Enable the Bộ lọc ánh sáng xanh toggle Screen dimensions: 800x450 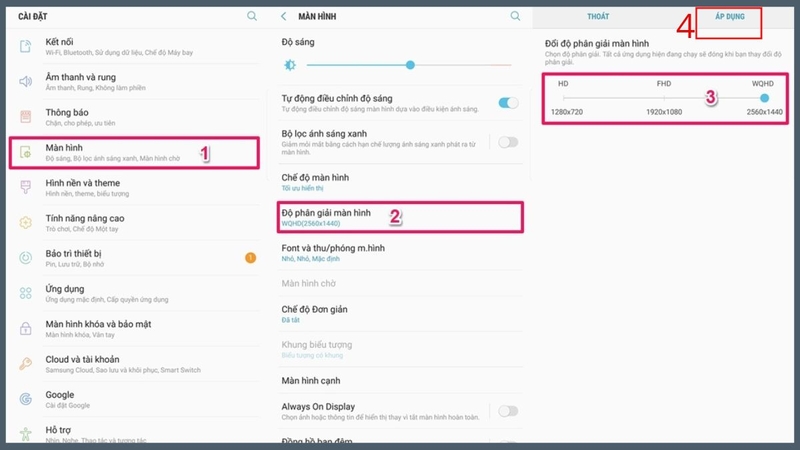click(x=508, y=142)
